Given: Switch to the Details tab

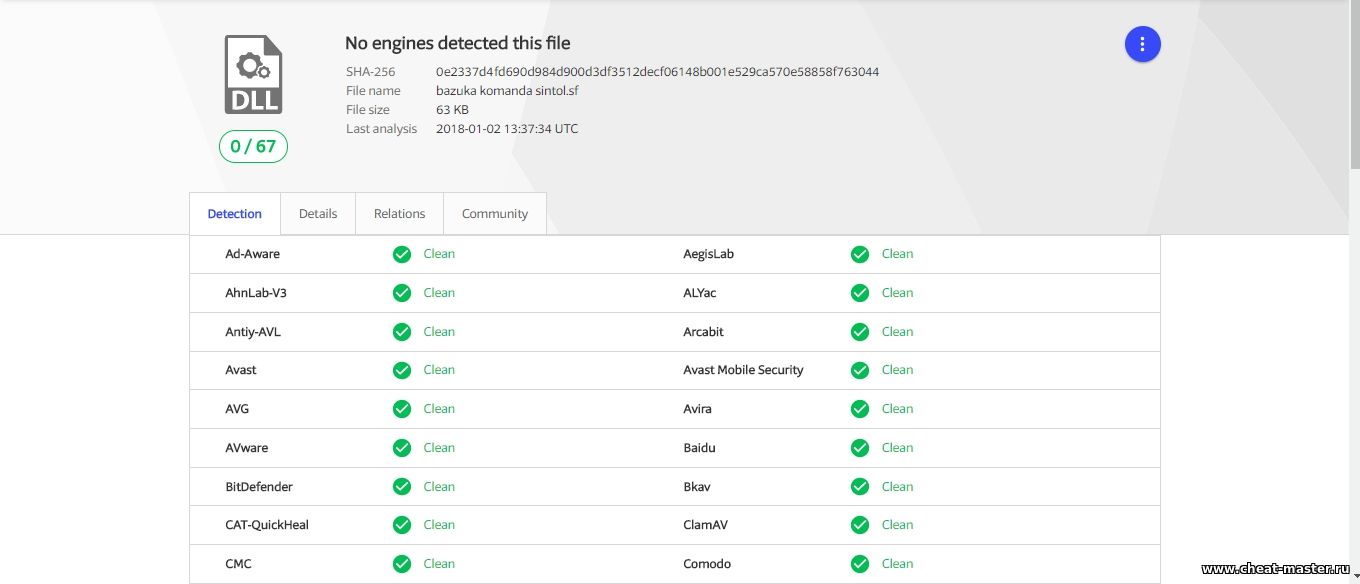Looking at the screenshot, I should (318, 214).
